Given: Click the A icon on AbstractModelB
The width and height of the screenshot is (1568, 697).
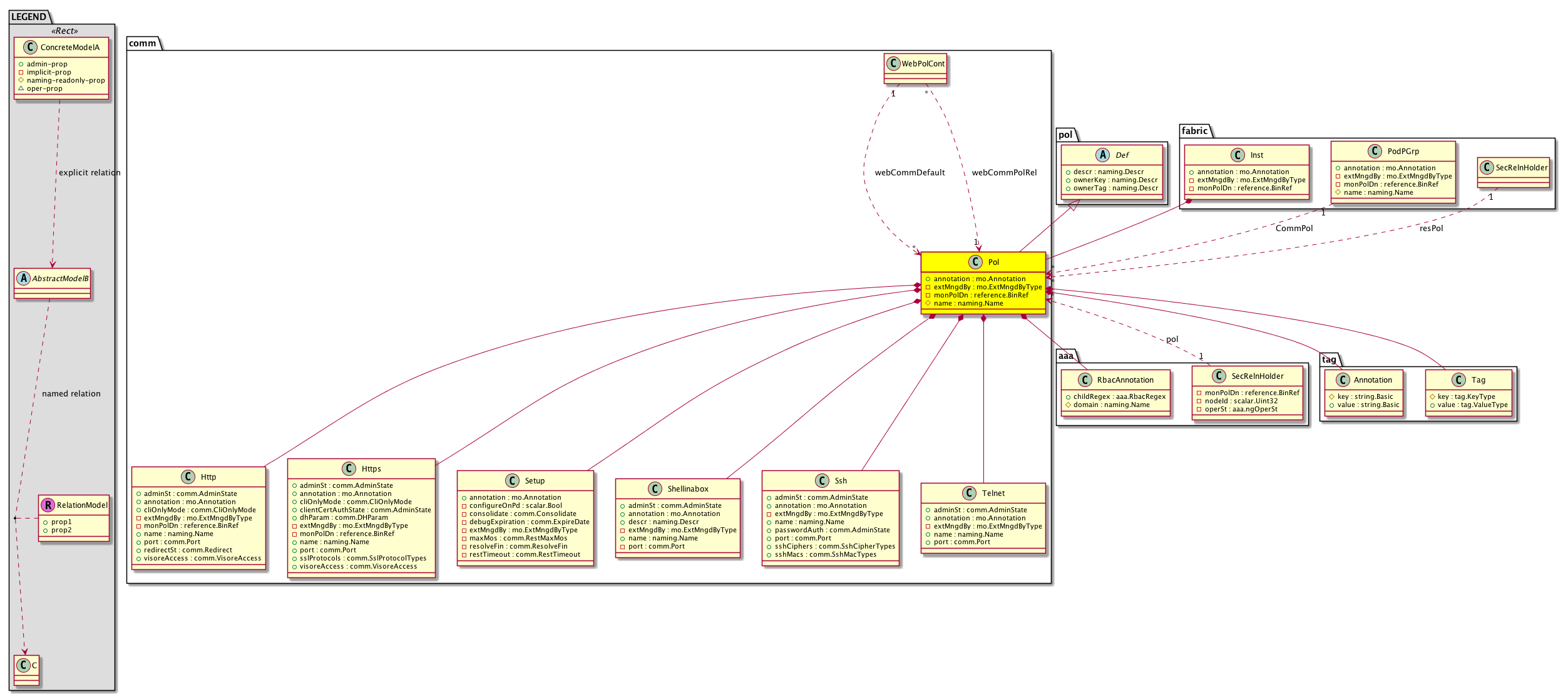Looking at the screenshot, I should pos(23,278).
